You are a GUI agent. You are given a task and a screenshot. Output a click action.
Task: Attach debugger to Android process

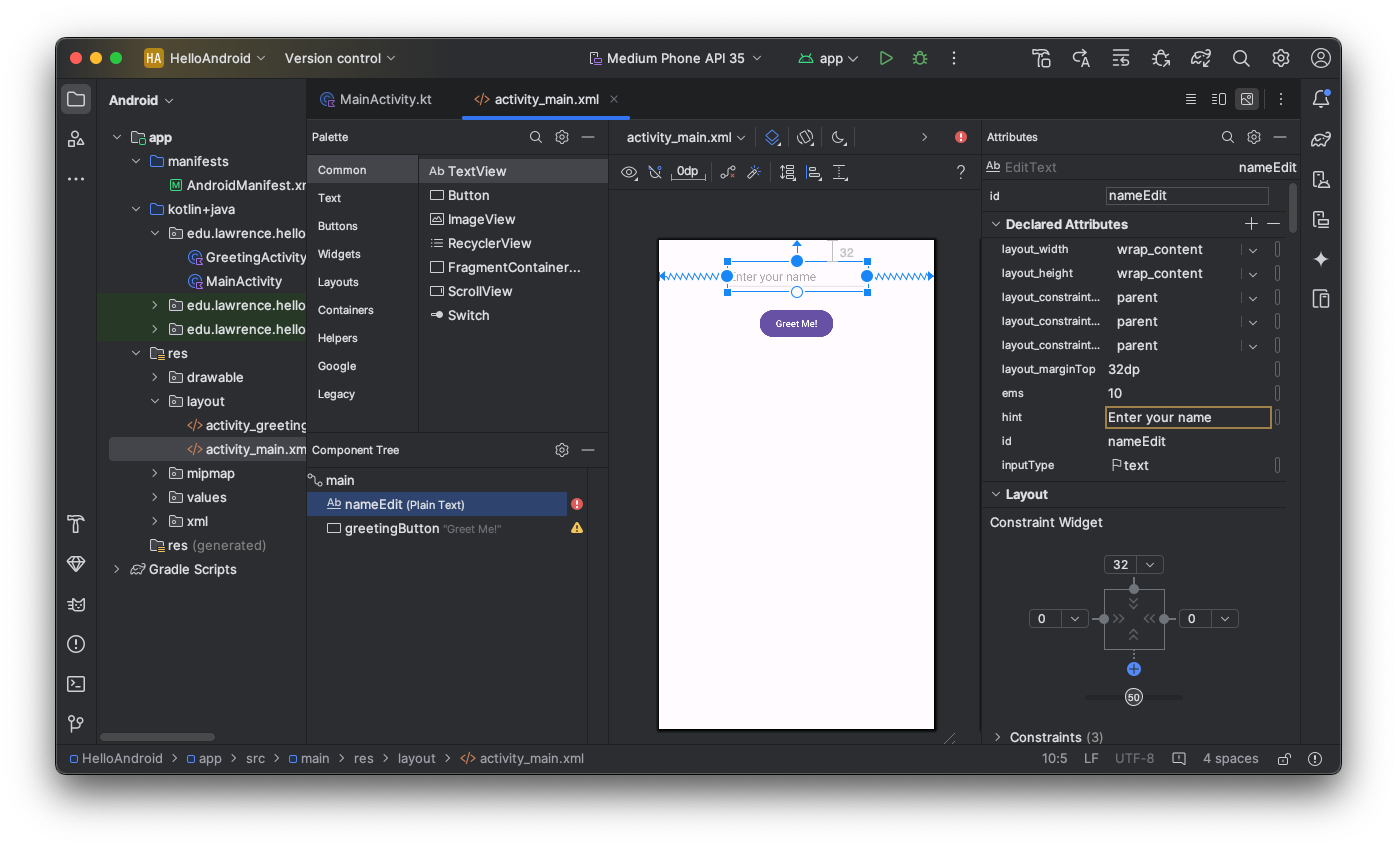tap(1161, 58)
